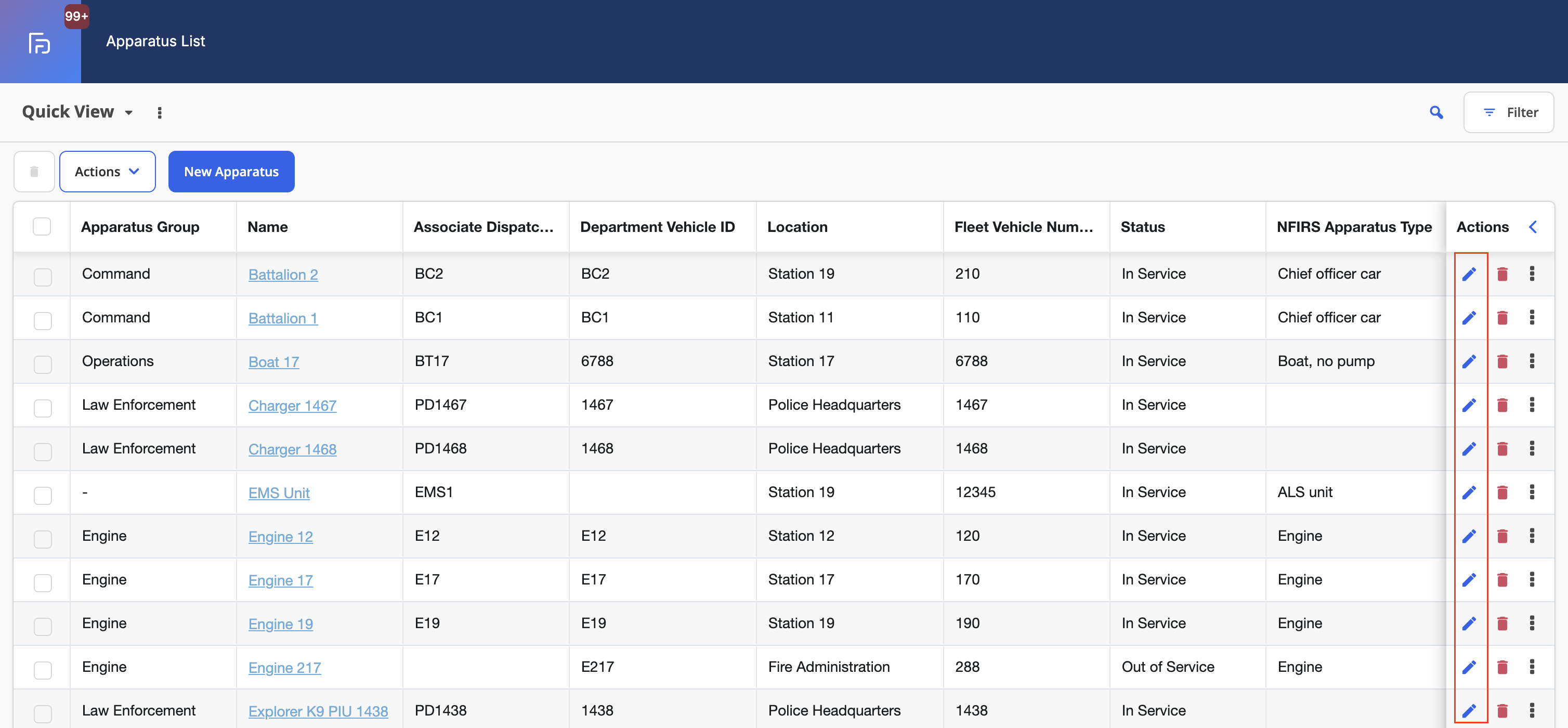The image size is (1568, 728).
Task: Open more options for the Engine 12 row
Action: click(1532, 536)
